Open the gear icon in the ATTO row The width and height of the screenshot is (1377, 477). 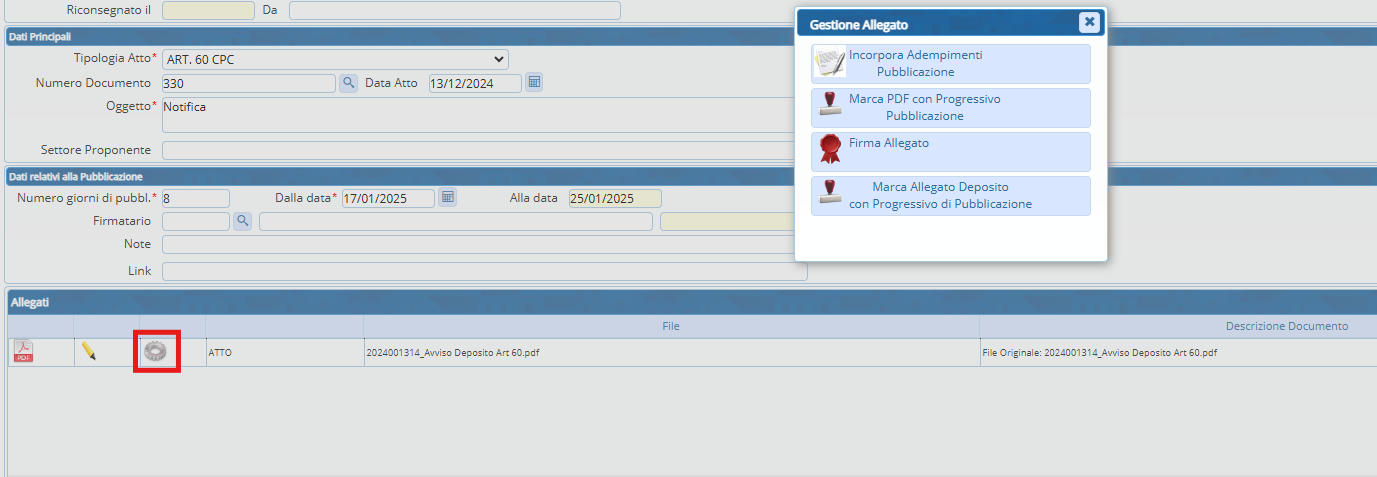click(x=156, y=351)
